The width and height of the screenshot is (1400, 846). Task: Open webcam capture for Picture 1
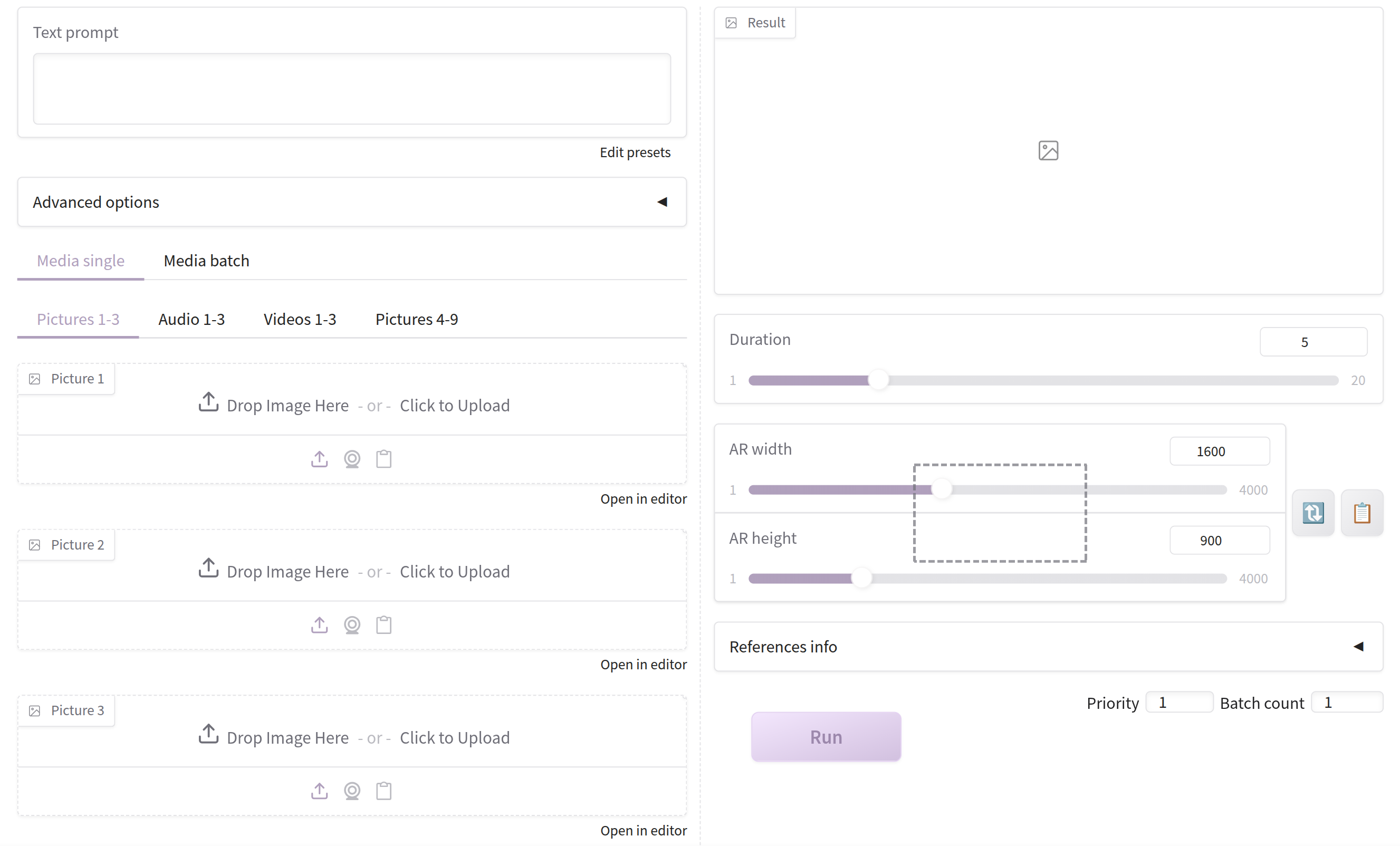point(352,458)
